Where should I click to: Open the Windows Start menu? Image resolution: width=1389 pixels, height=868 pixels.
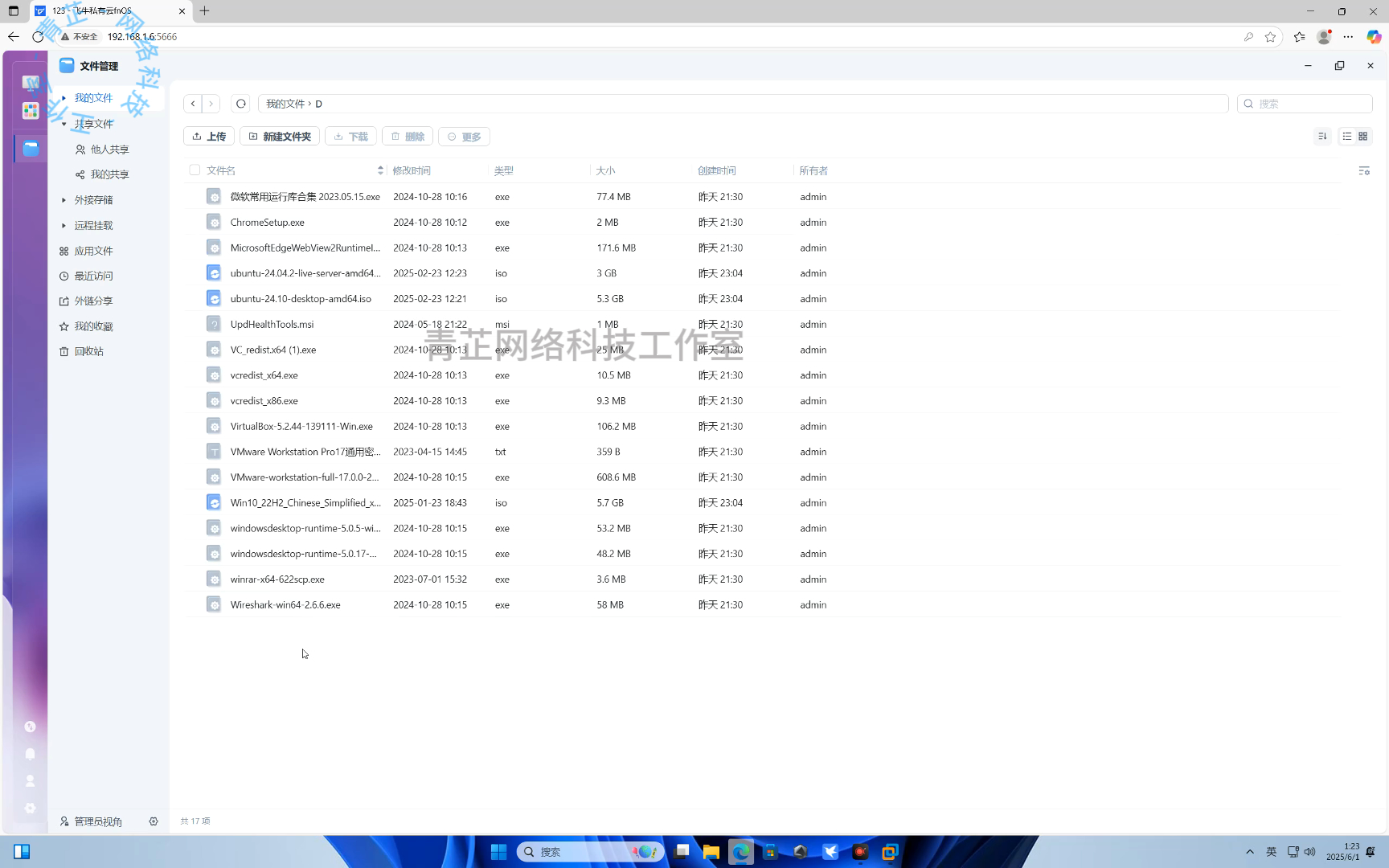click(x=498, y=852)
